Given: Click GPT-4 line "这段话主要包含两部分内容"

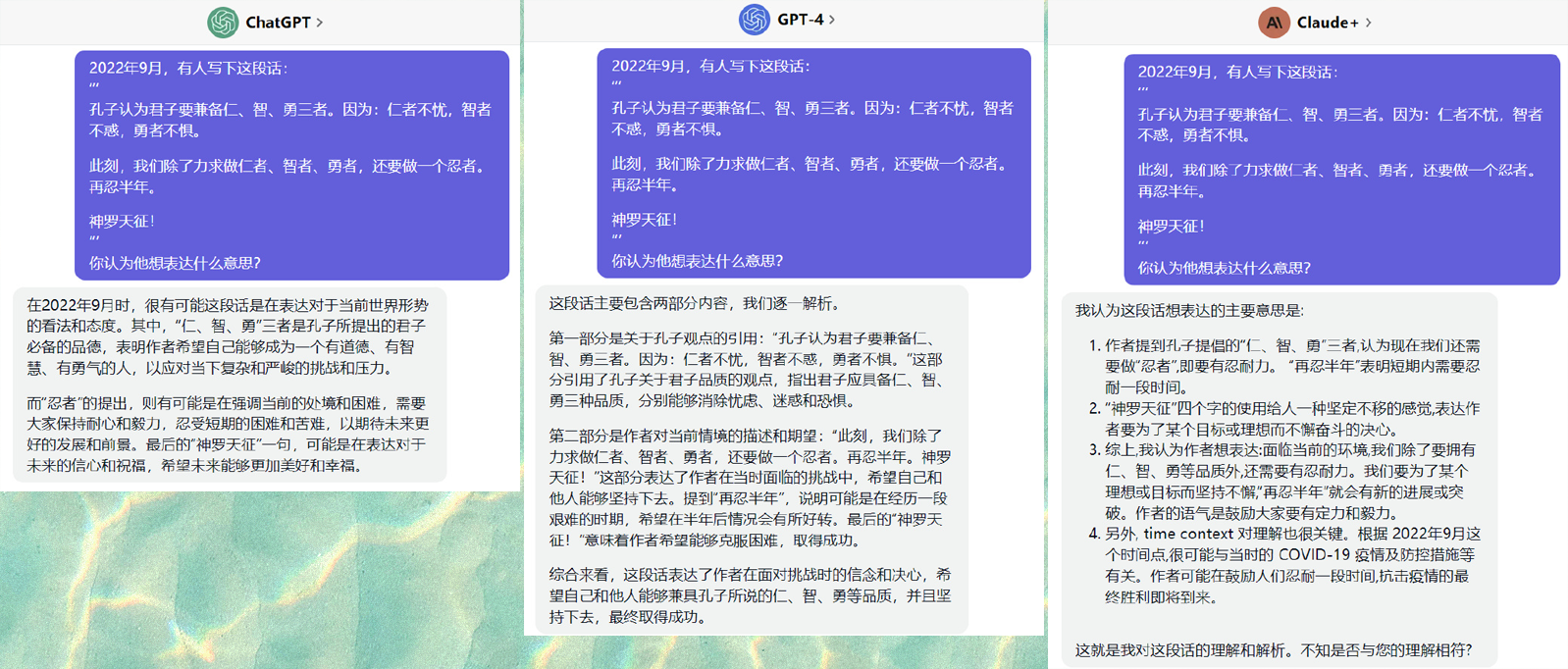Looking at the screenshot, I should [694, 303].
